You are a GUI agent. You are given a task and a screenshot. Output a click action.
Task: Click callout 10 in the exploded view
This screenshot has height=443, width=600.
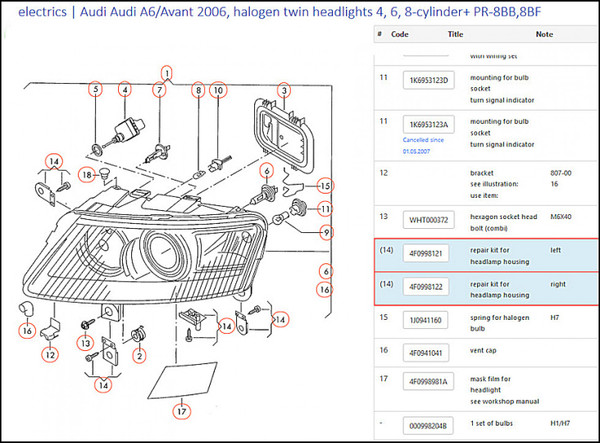pos(218,90)
